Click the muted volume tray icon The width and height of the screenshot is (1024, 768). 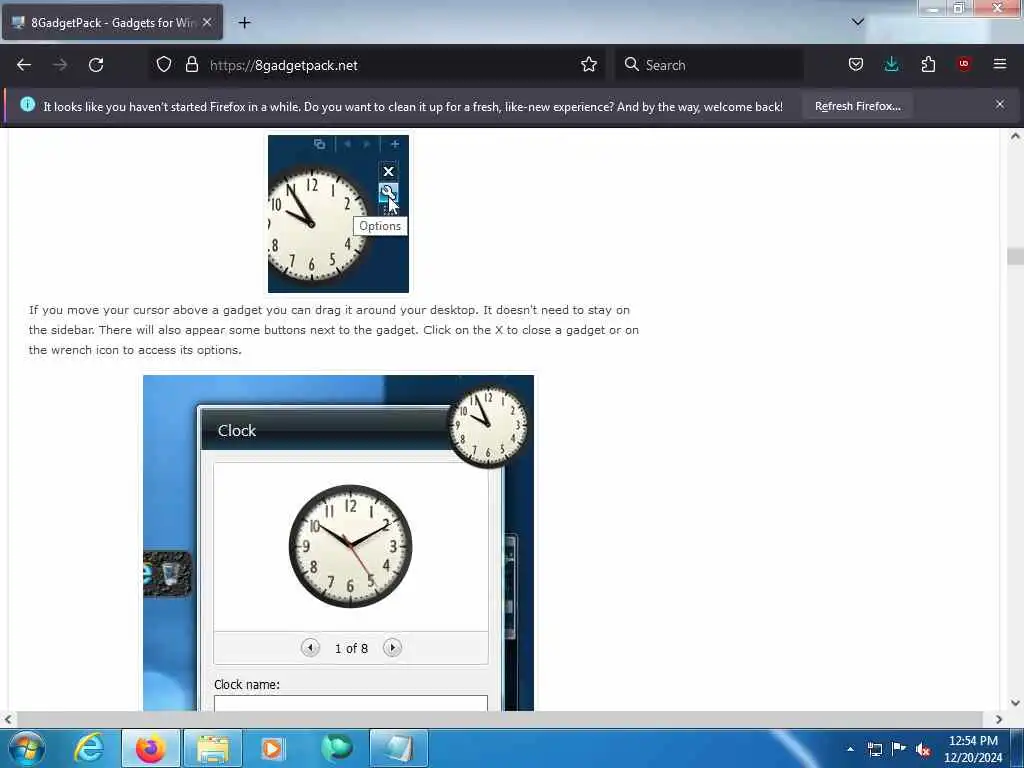pos(923,750)
